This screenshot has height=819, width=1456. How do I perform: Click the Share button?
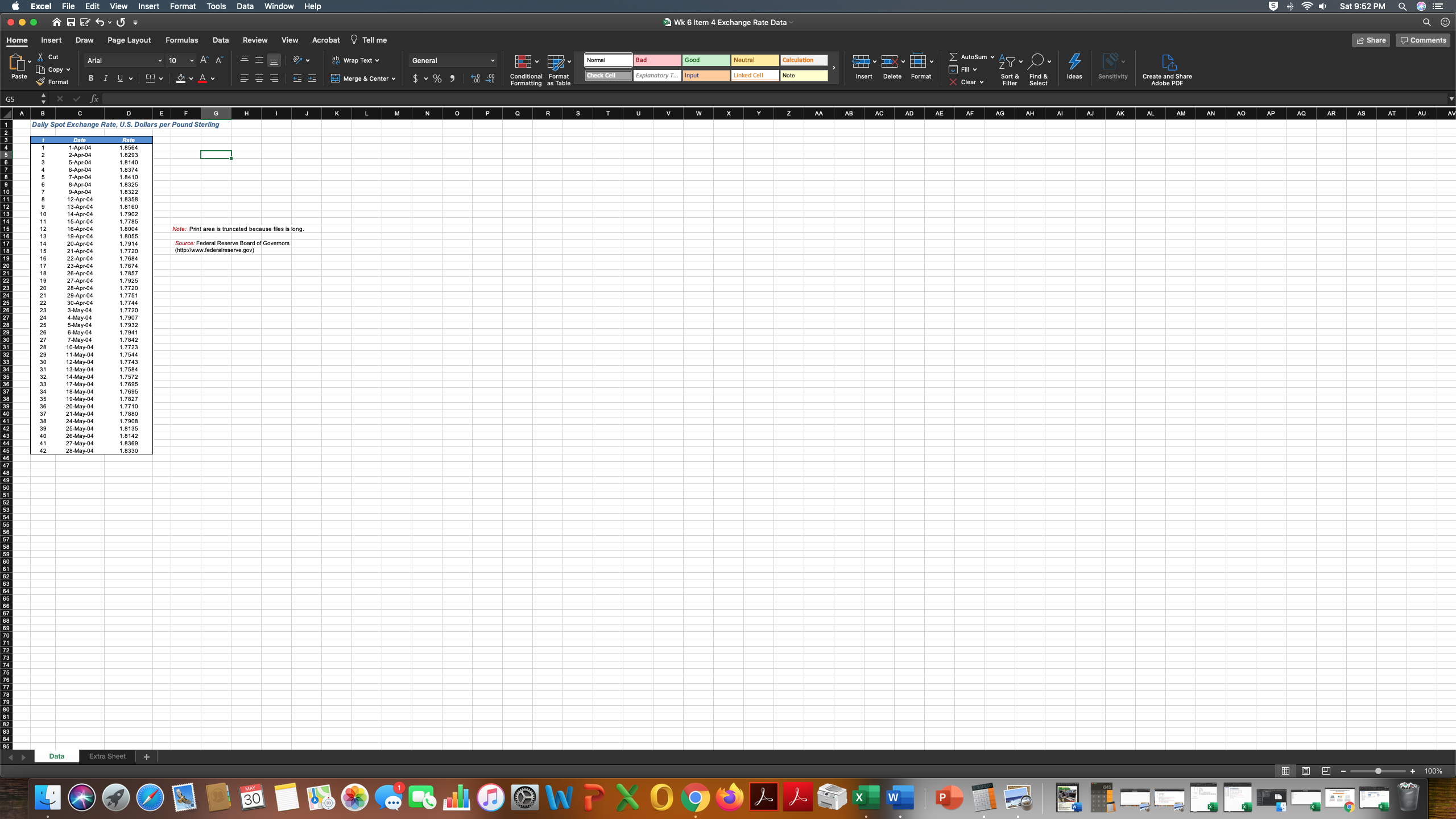click(1371, 40)
